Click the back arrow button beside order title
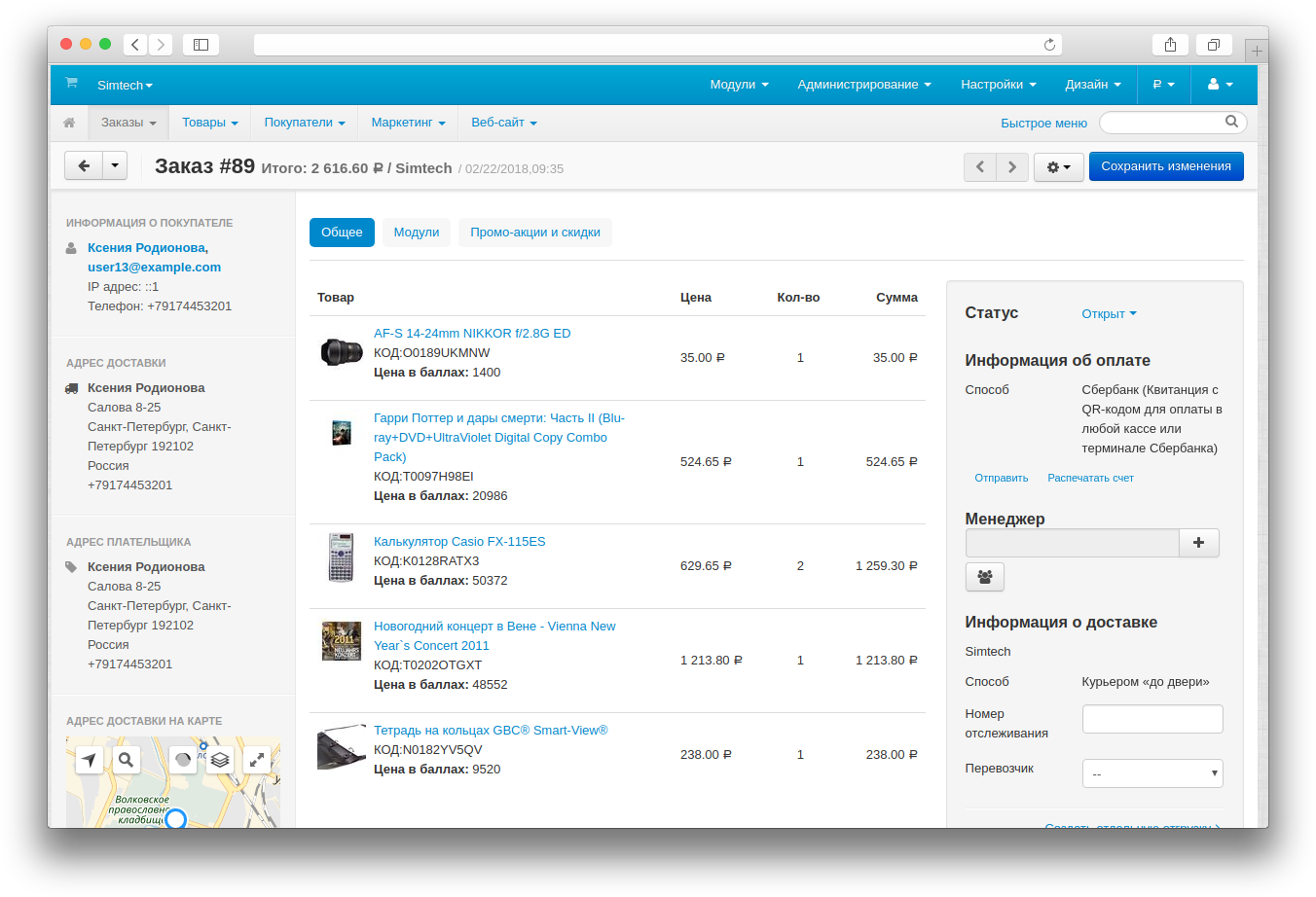1316x897 pixels. pos(84,165)
